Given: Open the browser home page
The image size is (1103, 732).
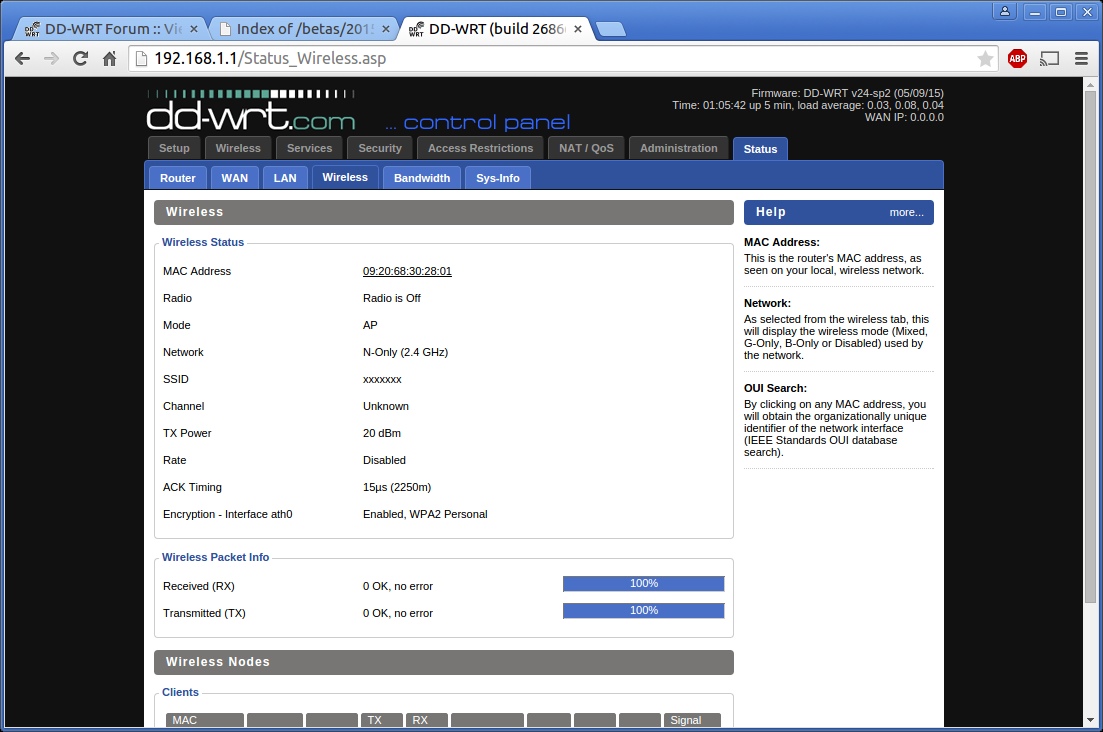Looking at the screenshot, I should click(109, 58).
